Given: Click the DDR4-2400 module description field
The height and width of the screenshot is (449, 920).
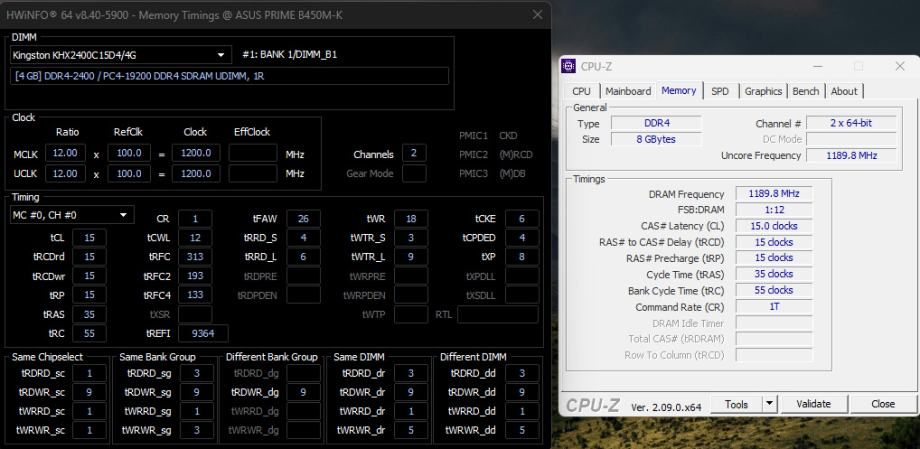Looking at the screenshot, I should click(229, 76).
